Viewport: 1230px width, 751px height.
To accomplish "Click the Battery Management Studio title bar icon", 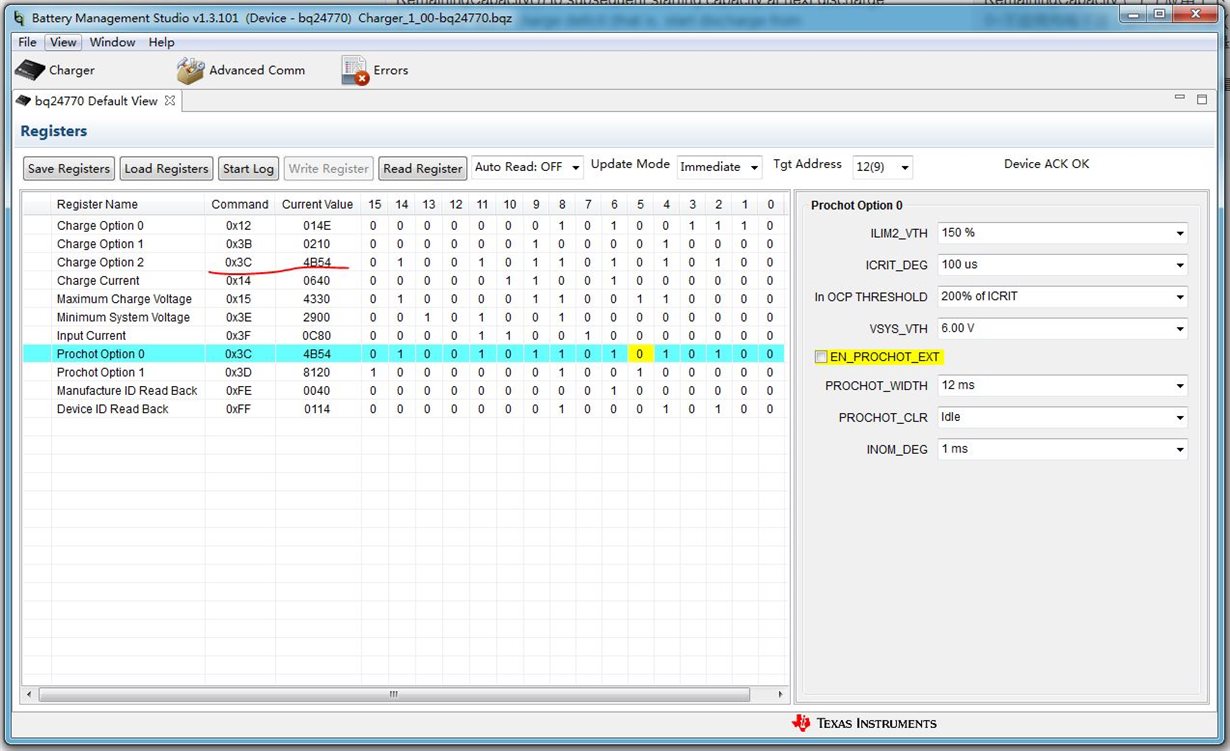I will (x=20, y=18).
